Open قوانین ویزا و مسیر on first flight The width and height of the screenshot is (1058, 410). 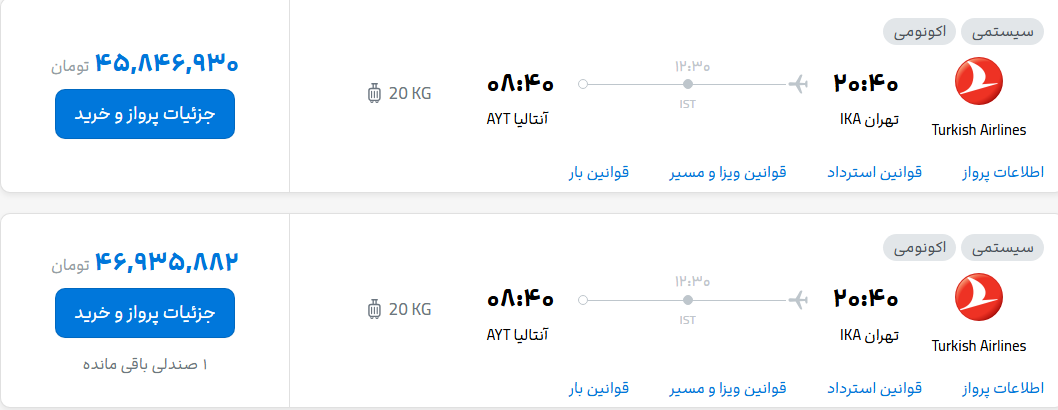pos(727,173)
